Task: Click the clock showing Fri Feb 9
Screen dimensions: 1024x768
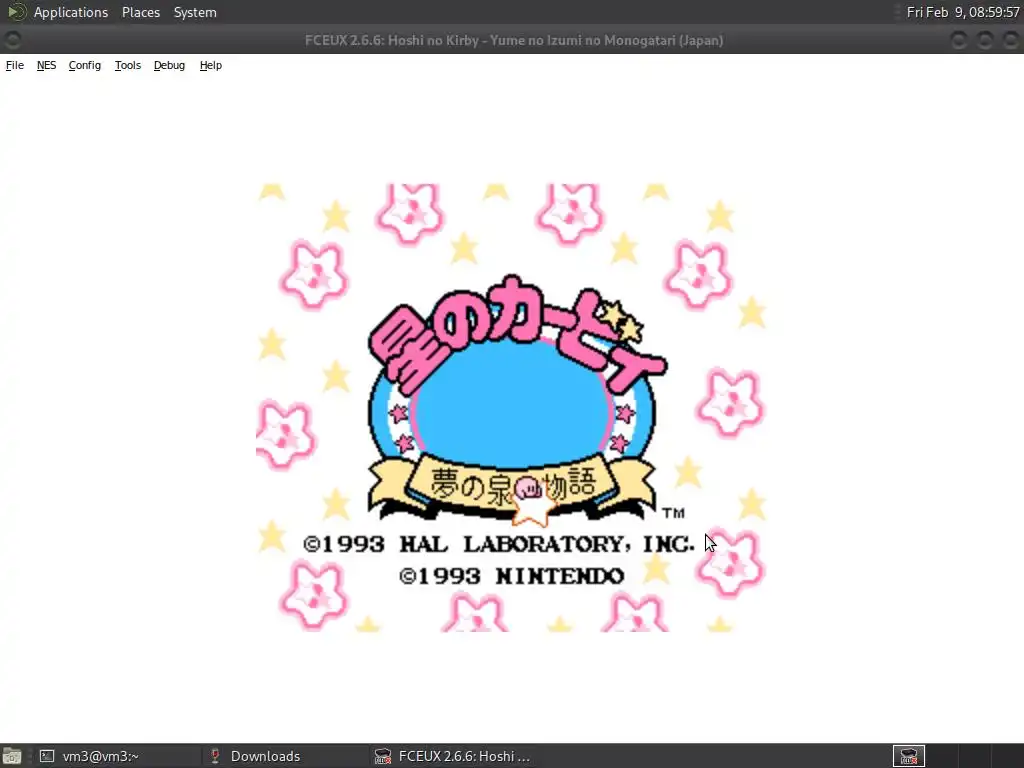Action: [x=963, y=12]
